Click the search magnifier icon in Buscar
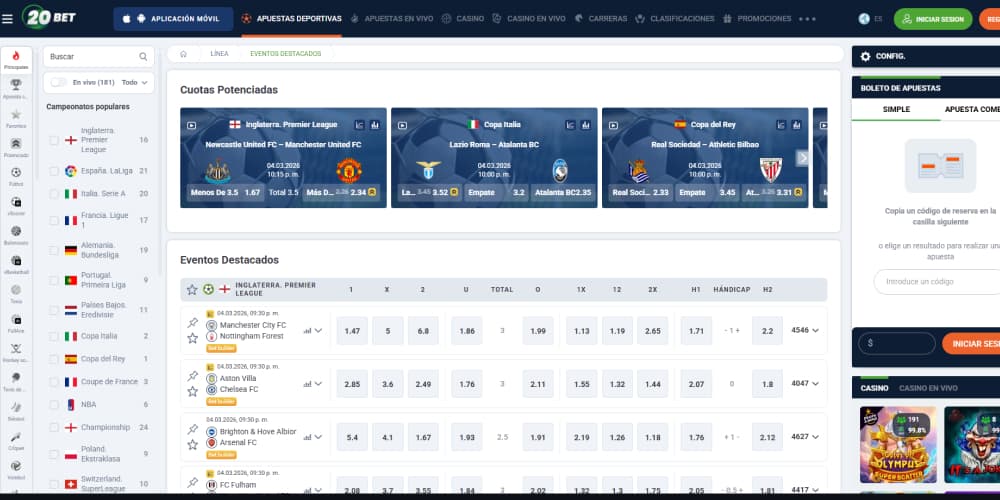The image size is (1000, 500). (x=143, y=57)
